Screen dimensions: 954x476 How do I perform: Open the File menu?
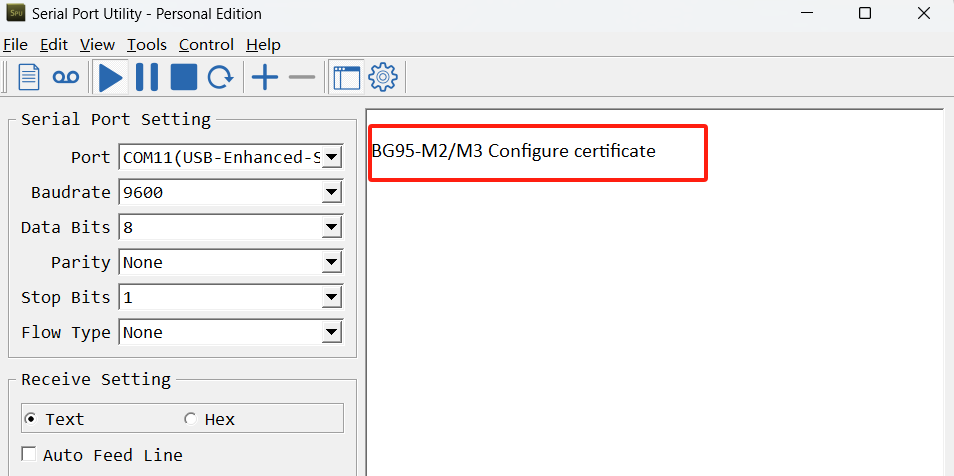pyautogui.click(x=15, y=44)
